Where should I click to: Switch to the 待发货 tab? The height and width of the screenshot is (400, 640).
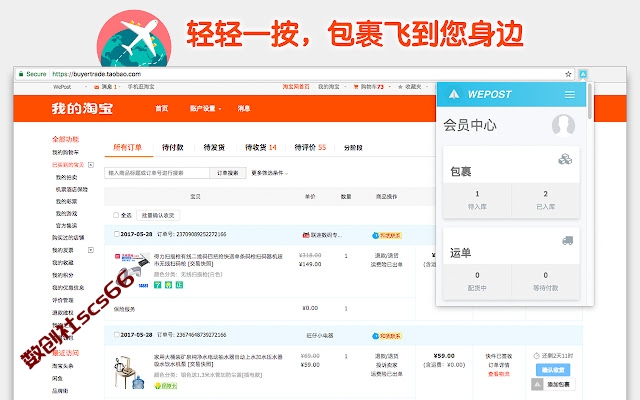pos(214,147)
